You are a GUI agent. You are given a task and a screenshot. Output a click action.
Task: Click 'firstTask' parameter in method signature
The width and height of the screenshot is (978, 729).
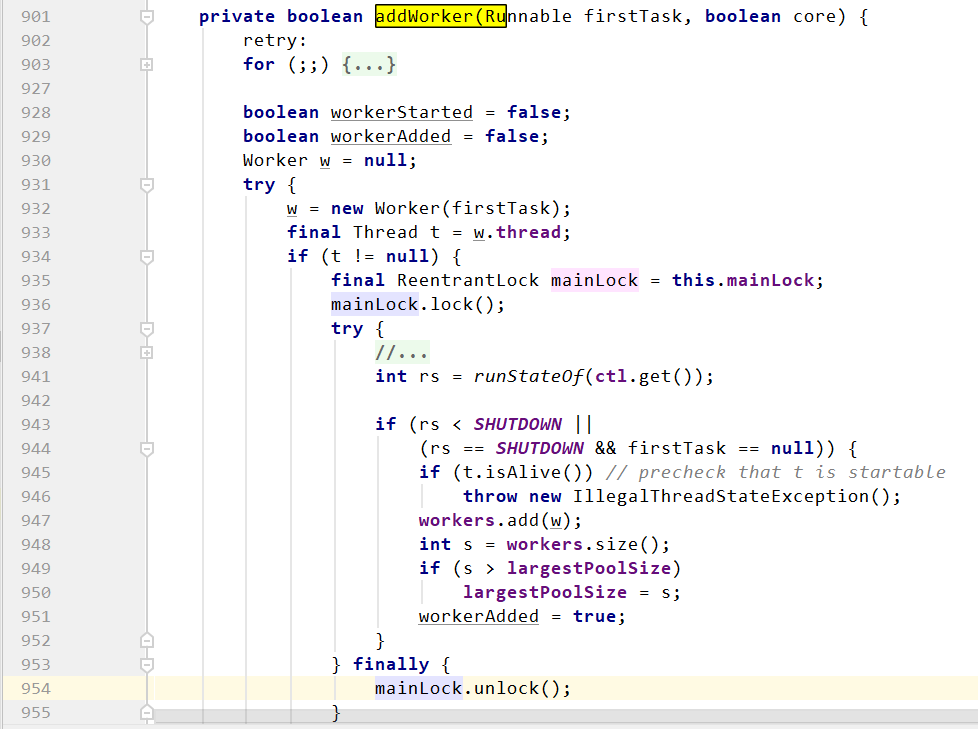[x=632, y=17]
